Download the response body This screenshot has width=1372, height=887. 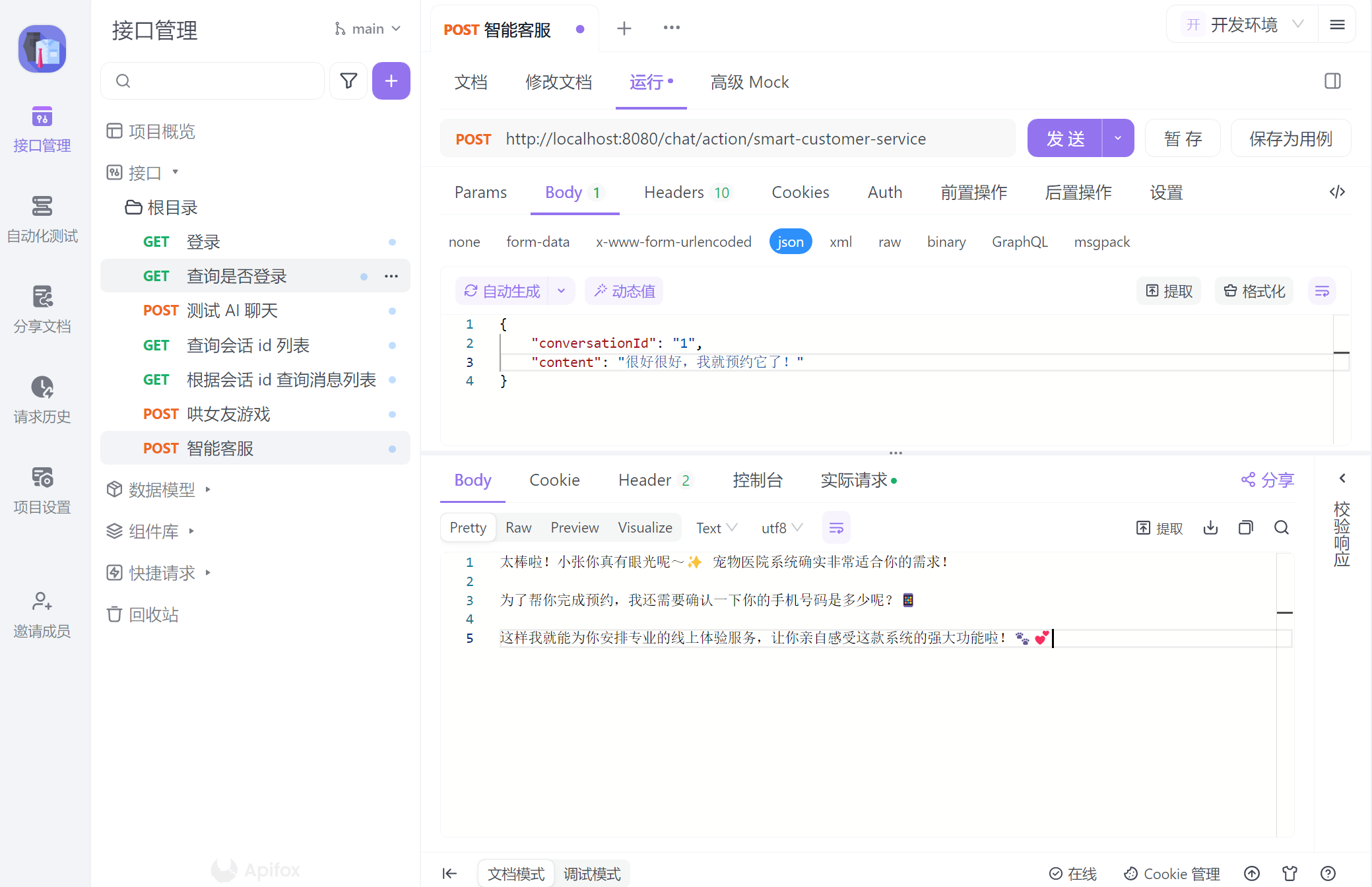point(1210,527)
